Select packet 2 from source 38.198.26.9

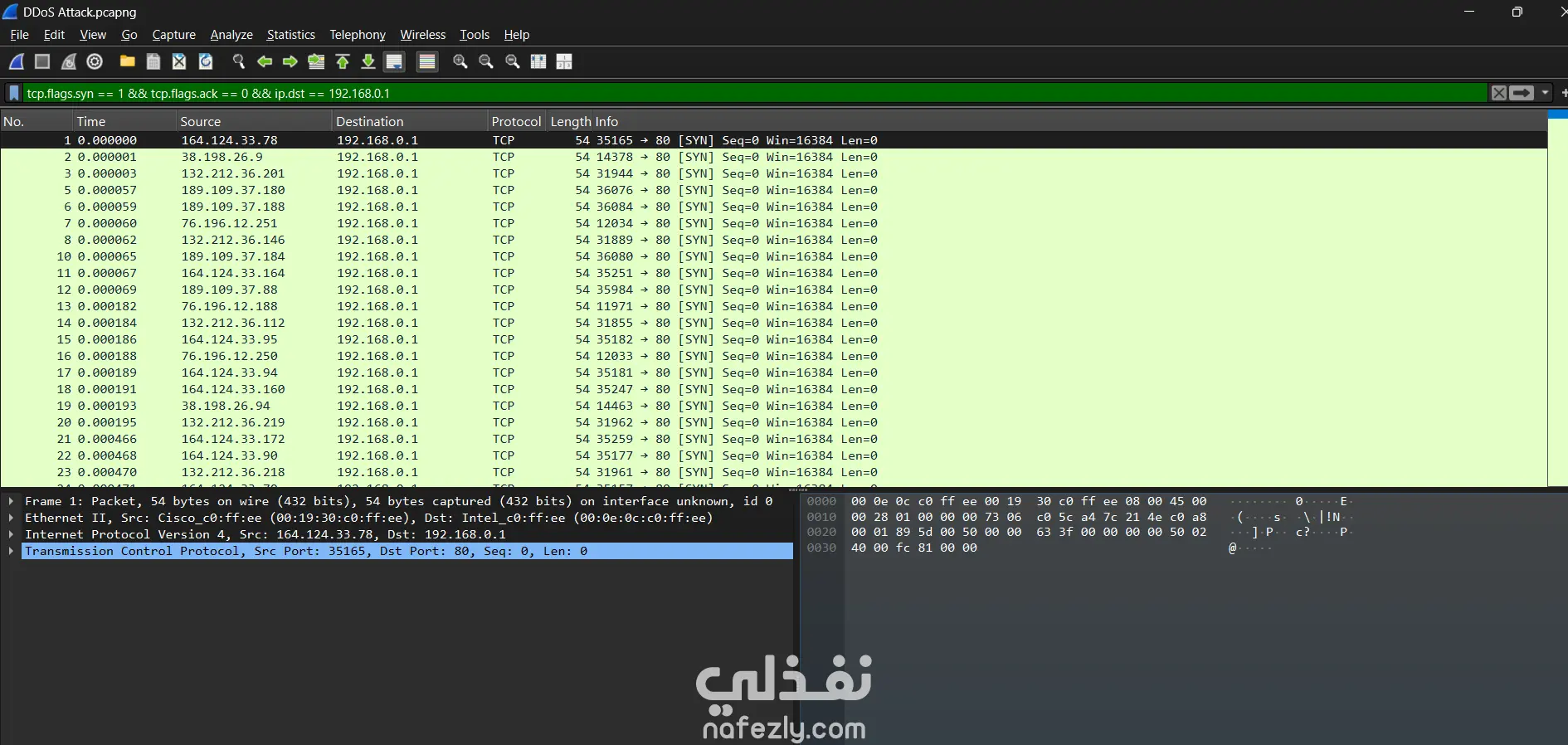773,157
